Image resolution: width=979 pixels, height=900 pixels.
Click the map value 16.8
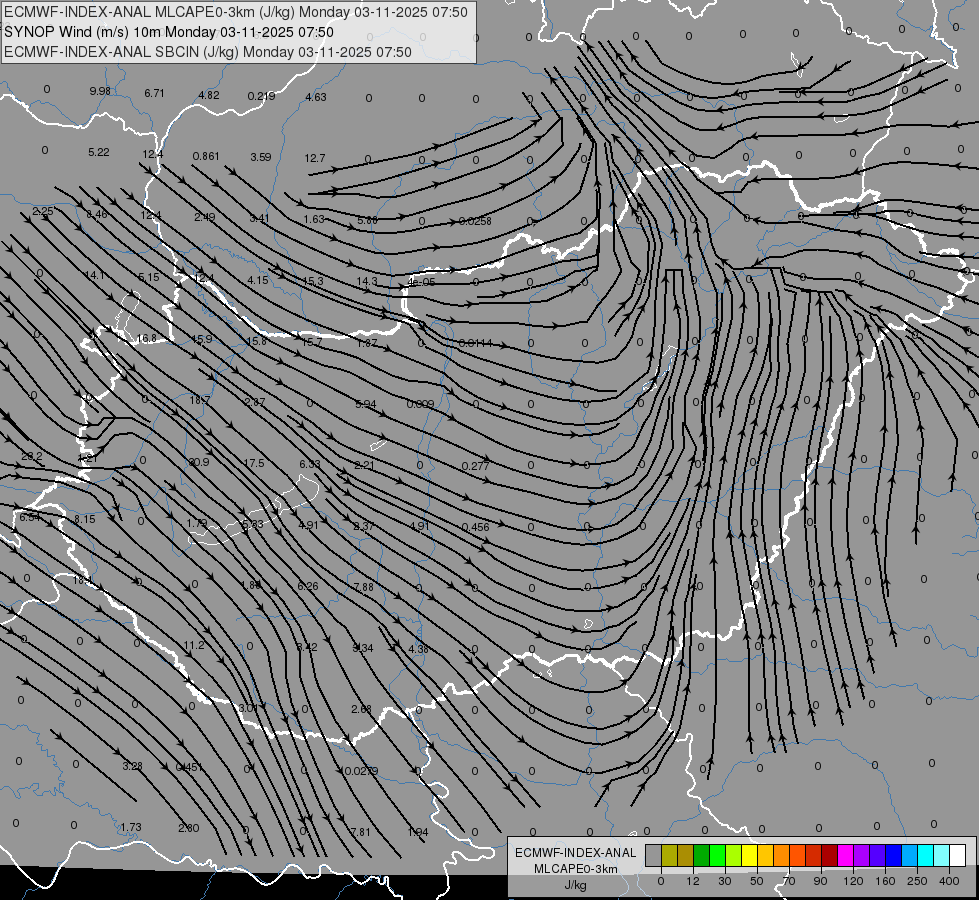(x=146, y=339)
